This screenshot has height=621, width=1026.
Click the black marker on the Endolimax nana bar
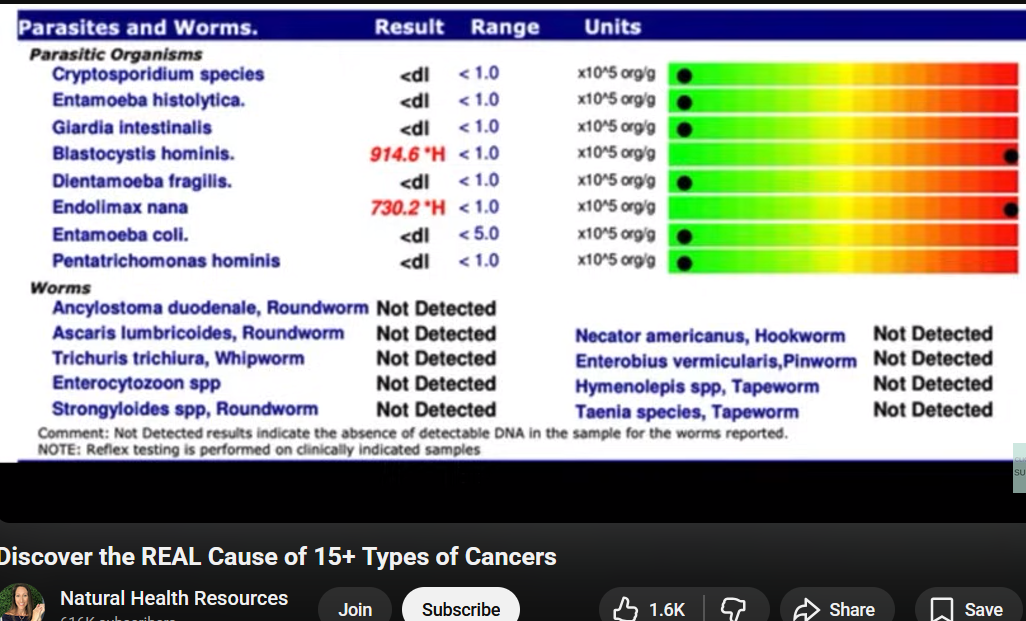click(1011, 209)
